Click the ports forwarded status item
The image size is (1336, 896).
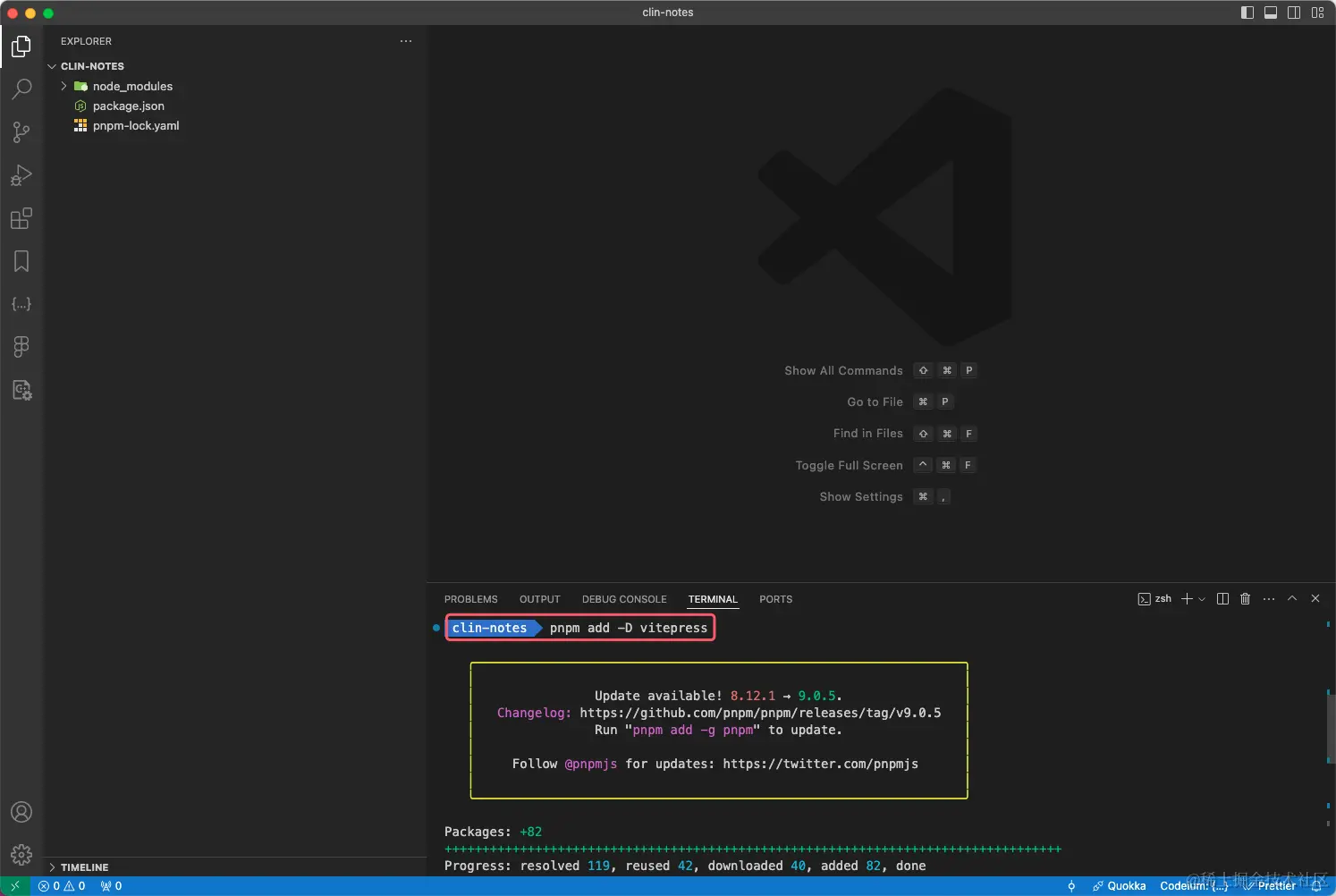pyautogui.click(x=111, y=886)
